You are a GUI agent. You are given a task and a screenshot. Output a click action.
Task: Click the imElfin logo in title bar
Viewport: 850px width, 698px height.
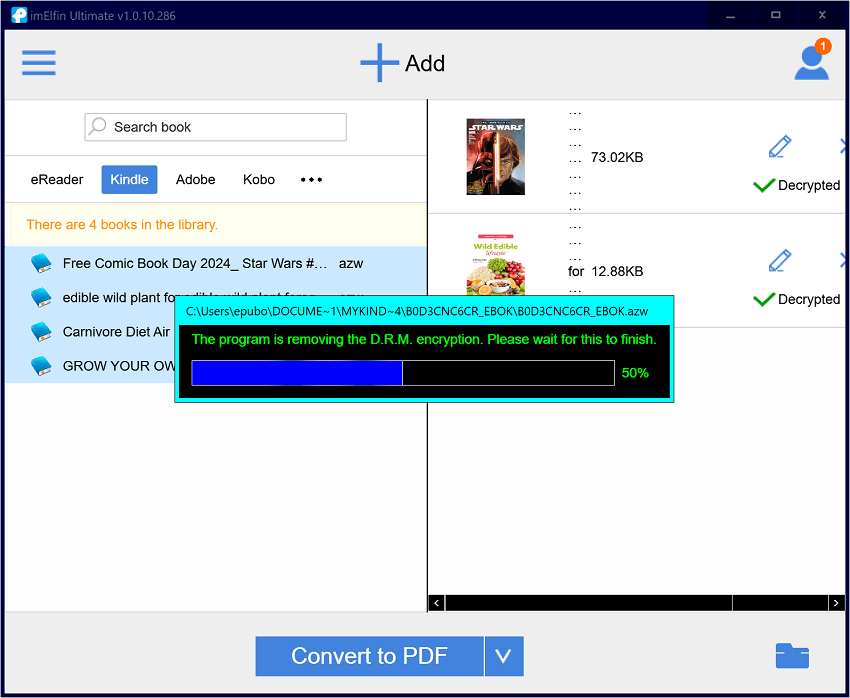tap(19, 15)
